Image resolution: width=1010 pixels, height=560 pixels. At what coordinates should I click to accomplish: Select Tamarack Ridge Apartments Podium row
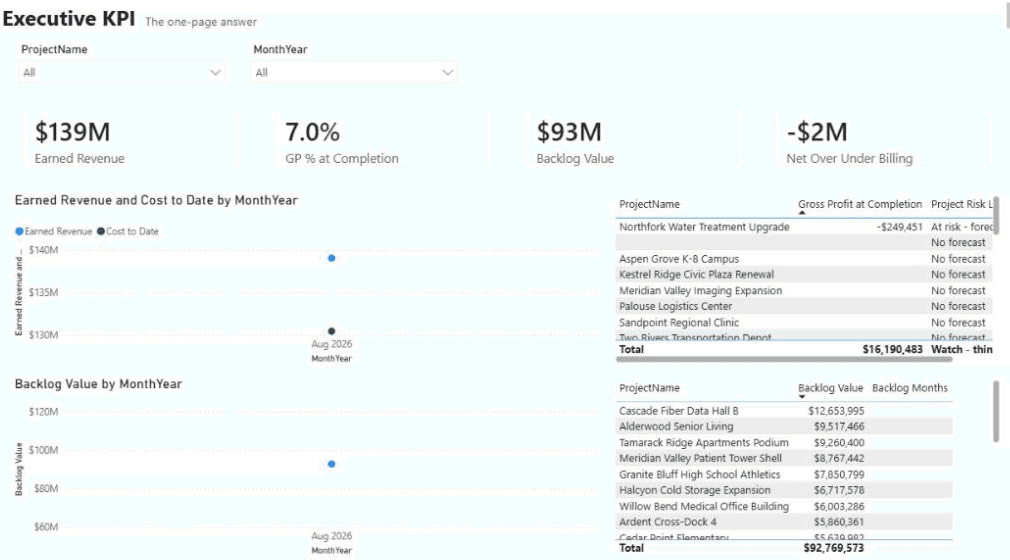point(784,443)
